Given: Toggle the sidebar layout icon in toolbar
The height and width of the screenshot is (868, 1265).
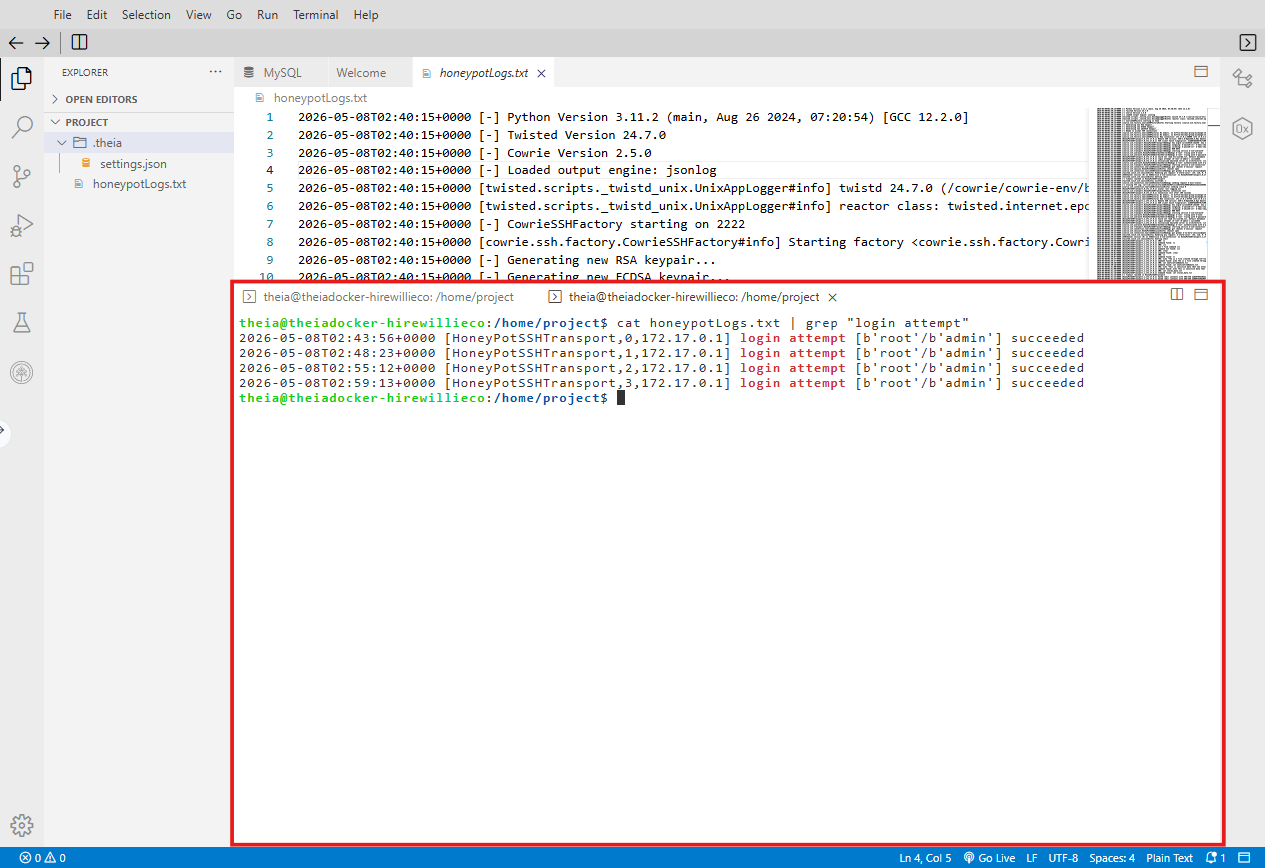Looking at the screenshot, I should click(79, 42).
